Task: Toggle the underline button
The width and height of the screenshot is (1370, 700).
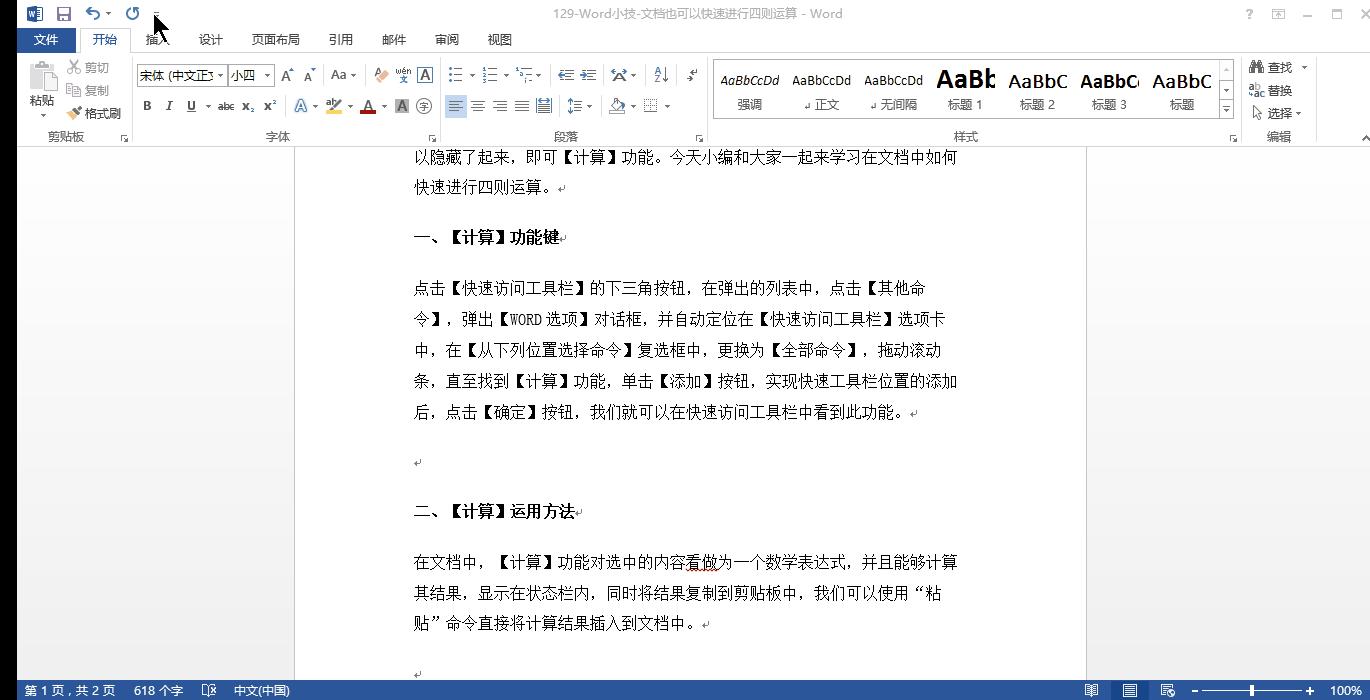Action: point(189,105)
